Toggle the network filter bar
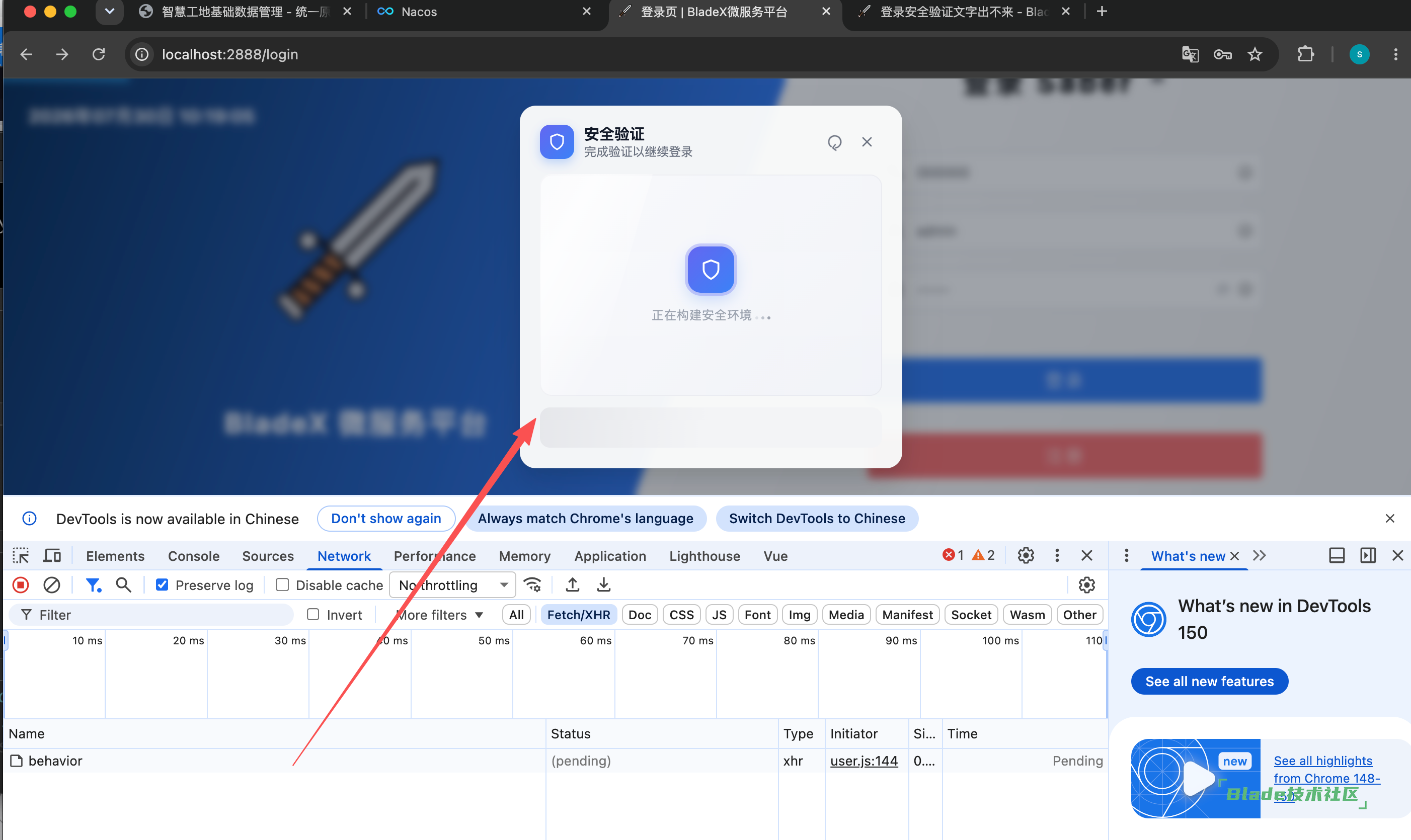This screenshot has width=1411, height=840. tap(93, 584)
